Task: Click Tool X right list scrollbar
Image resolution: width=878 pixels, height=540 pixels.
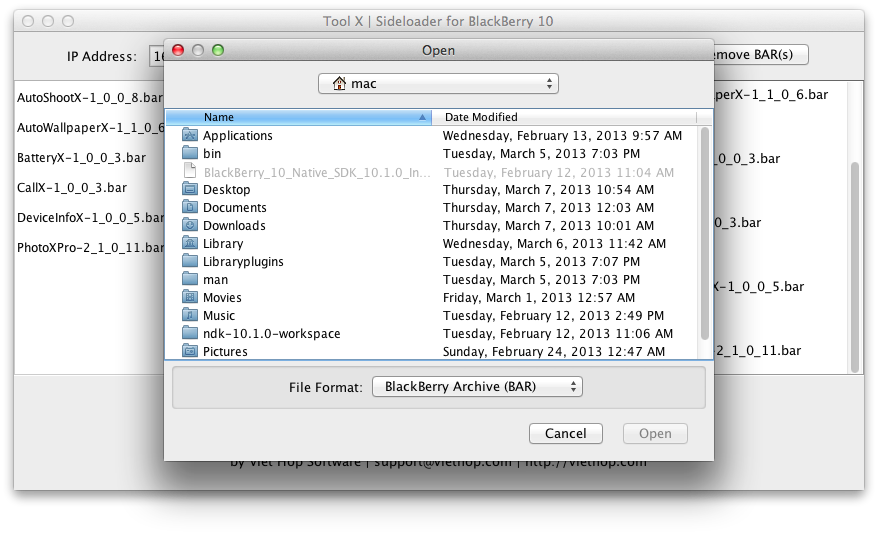Action: [x=854, y=268]
